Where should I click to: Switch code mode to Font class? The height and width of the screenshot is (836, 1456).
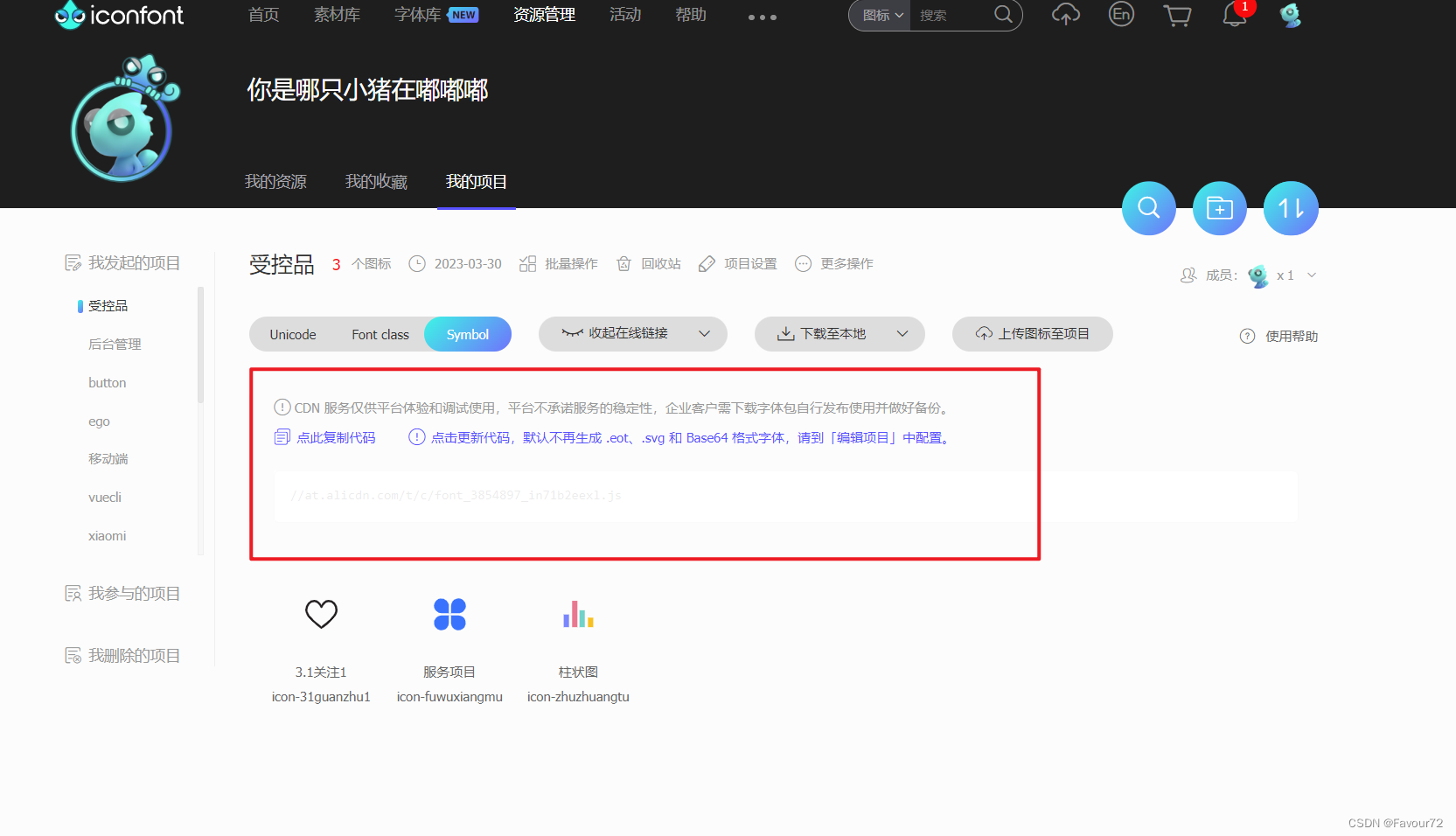[x=380, y=334]
